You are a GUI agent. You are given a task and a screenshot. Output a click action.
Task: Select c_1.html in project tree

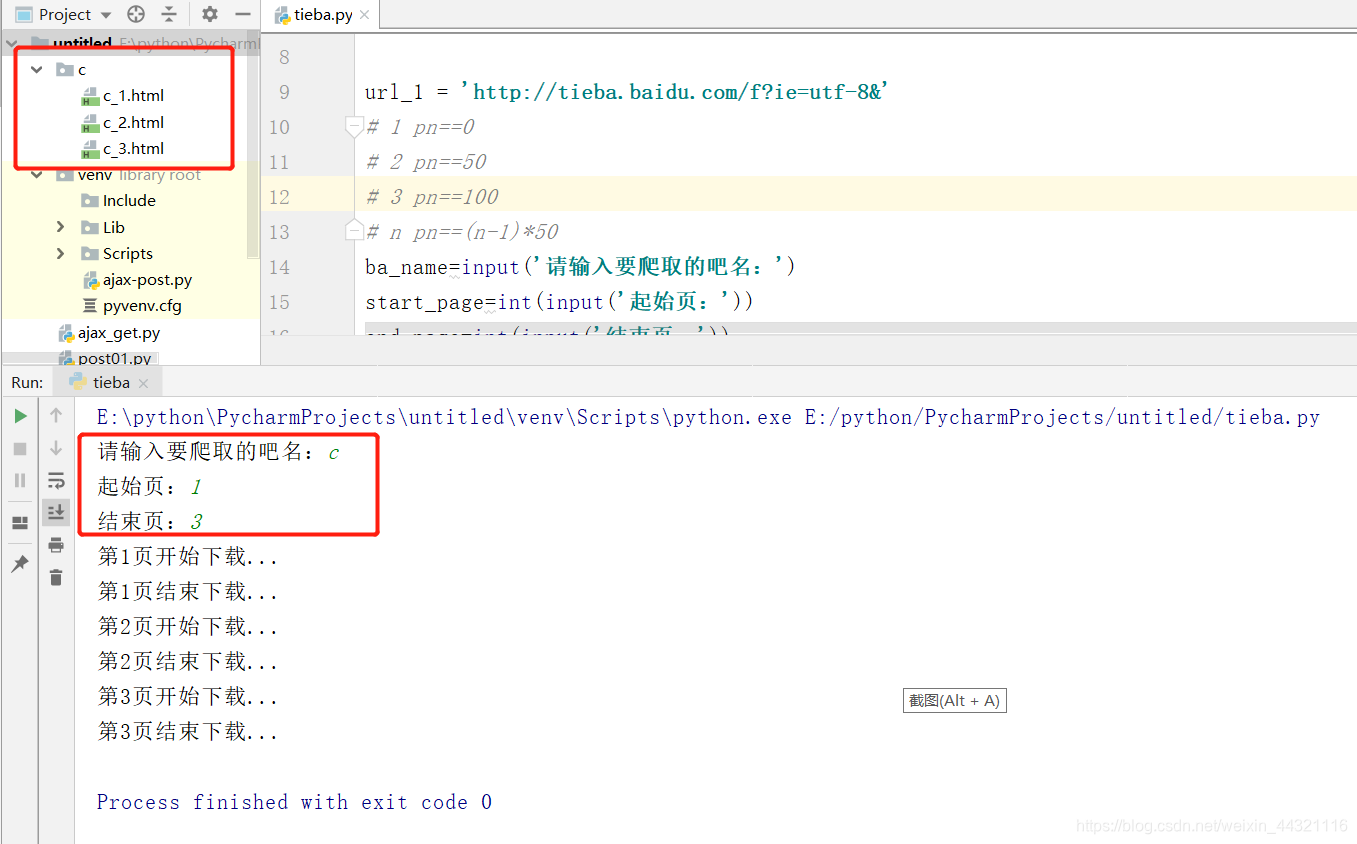133,96
